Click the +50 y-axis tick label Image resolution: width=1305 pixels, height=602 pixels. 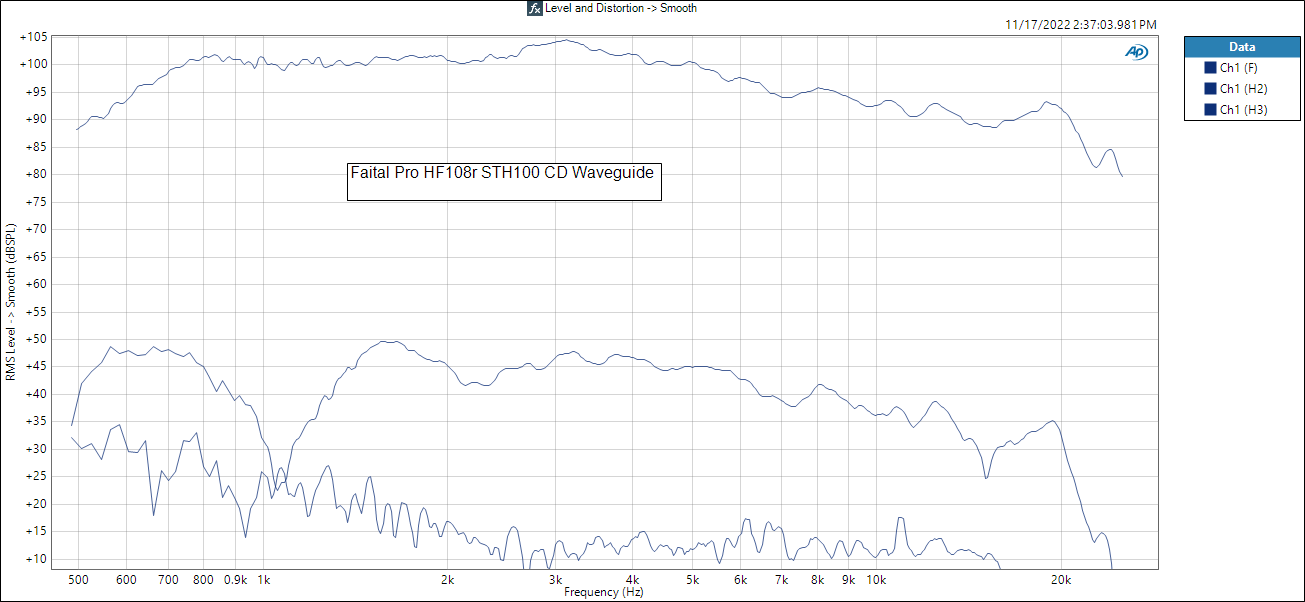37,339
